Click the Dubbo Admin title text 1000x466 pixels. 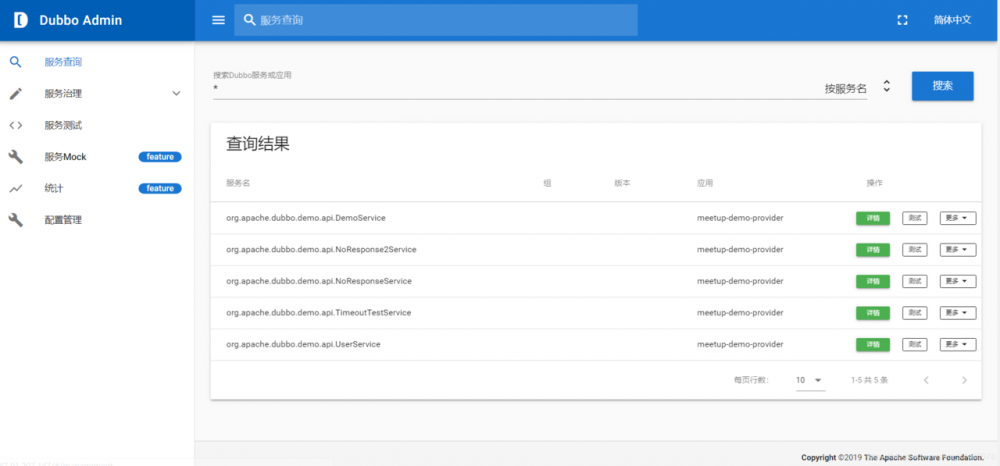(80, 20)
